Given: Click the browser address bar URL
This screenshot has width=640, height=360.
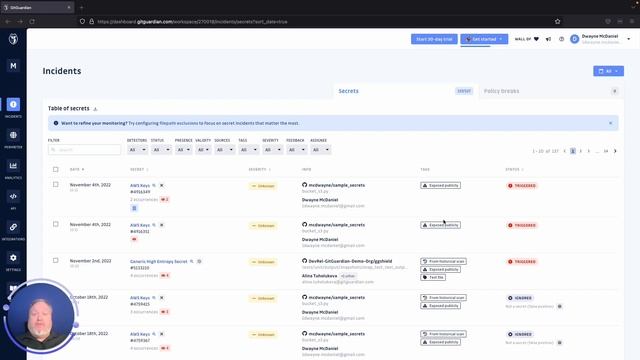Looking at the screenshot, I should click(192, 21).
